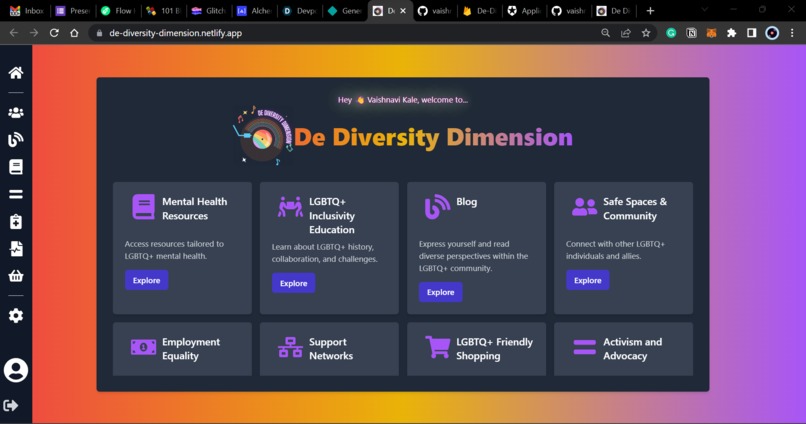Viewport: 806px width, 424px height.
Task: Click the LGBTQ+ Friendly Shopping cart icon
Action: point(437,347)
